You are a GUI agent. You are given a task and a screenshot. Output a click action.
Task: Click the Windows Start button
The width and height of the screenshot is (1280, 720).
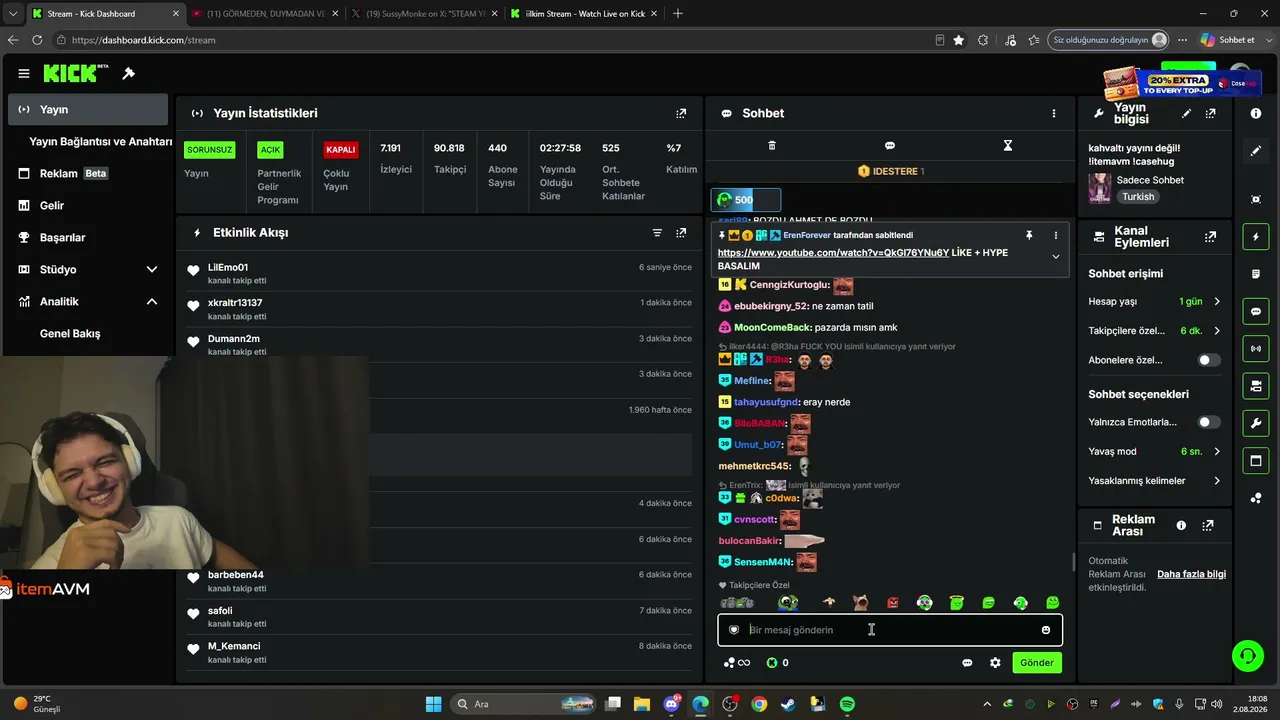[x=433, y=704]
